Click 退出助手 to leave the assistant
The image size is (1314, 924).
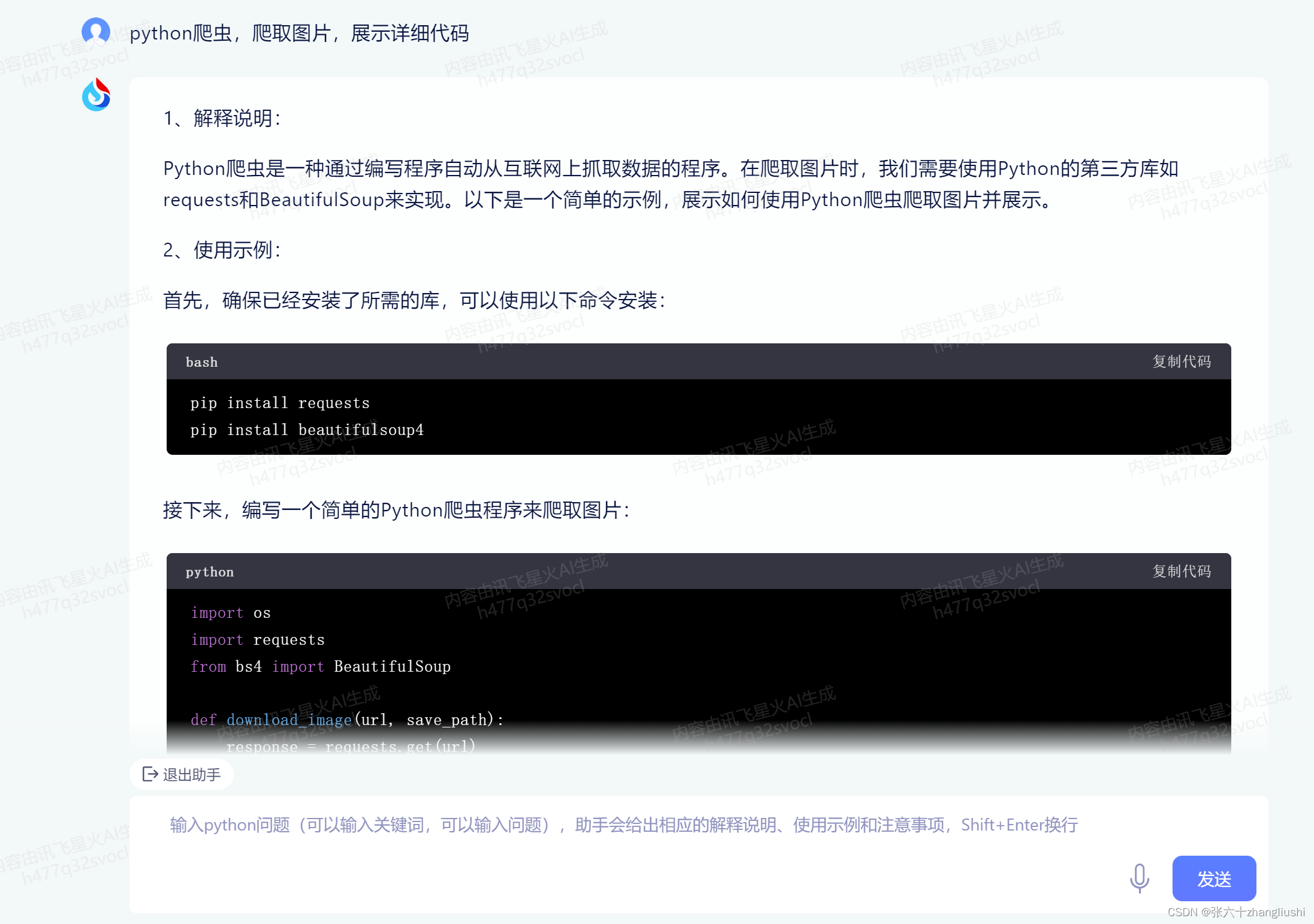(191, 775)
